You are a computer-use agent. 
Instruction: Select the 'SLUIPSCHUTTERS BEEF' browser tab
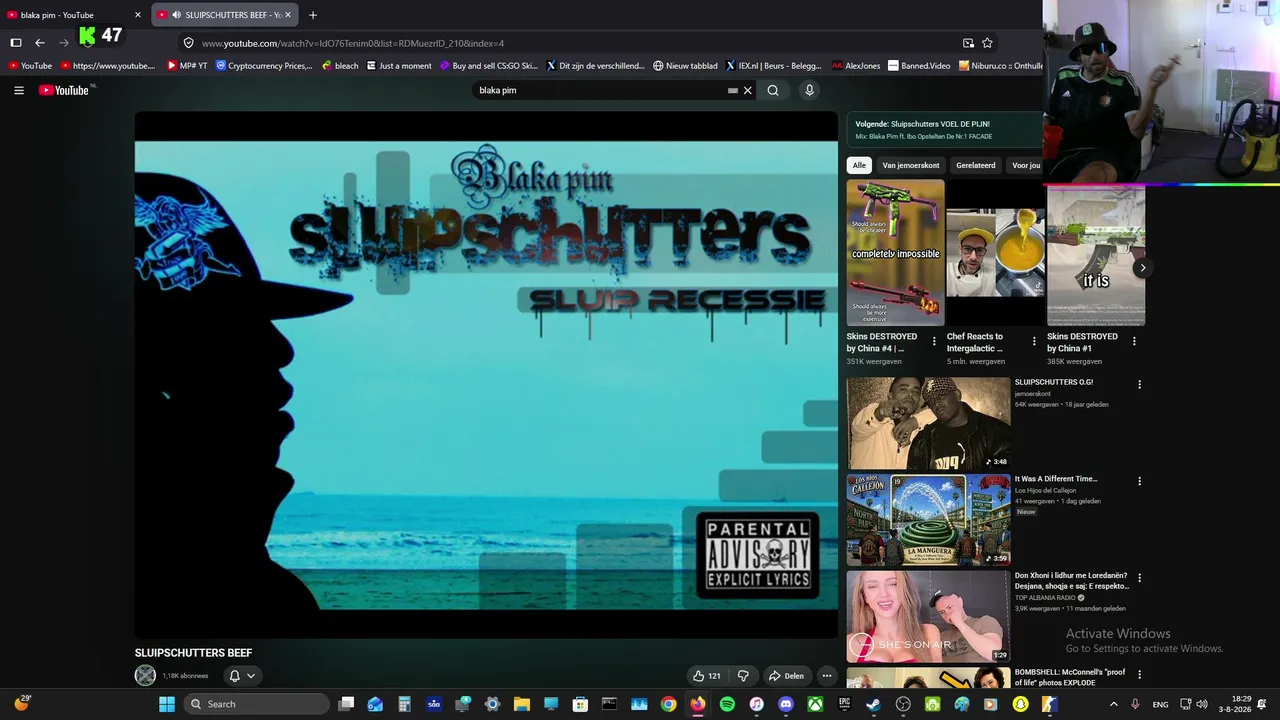click(x=223, y=15)
